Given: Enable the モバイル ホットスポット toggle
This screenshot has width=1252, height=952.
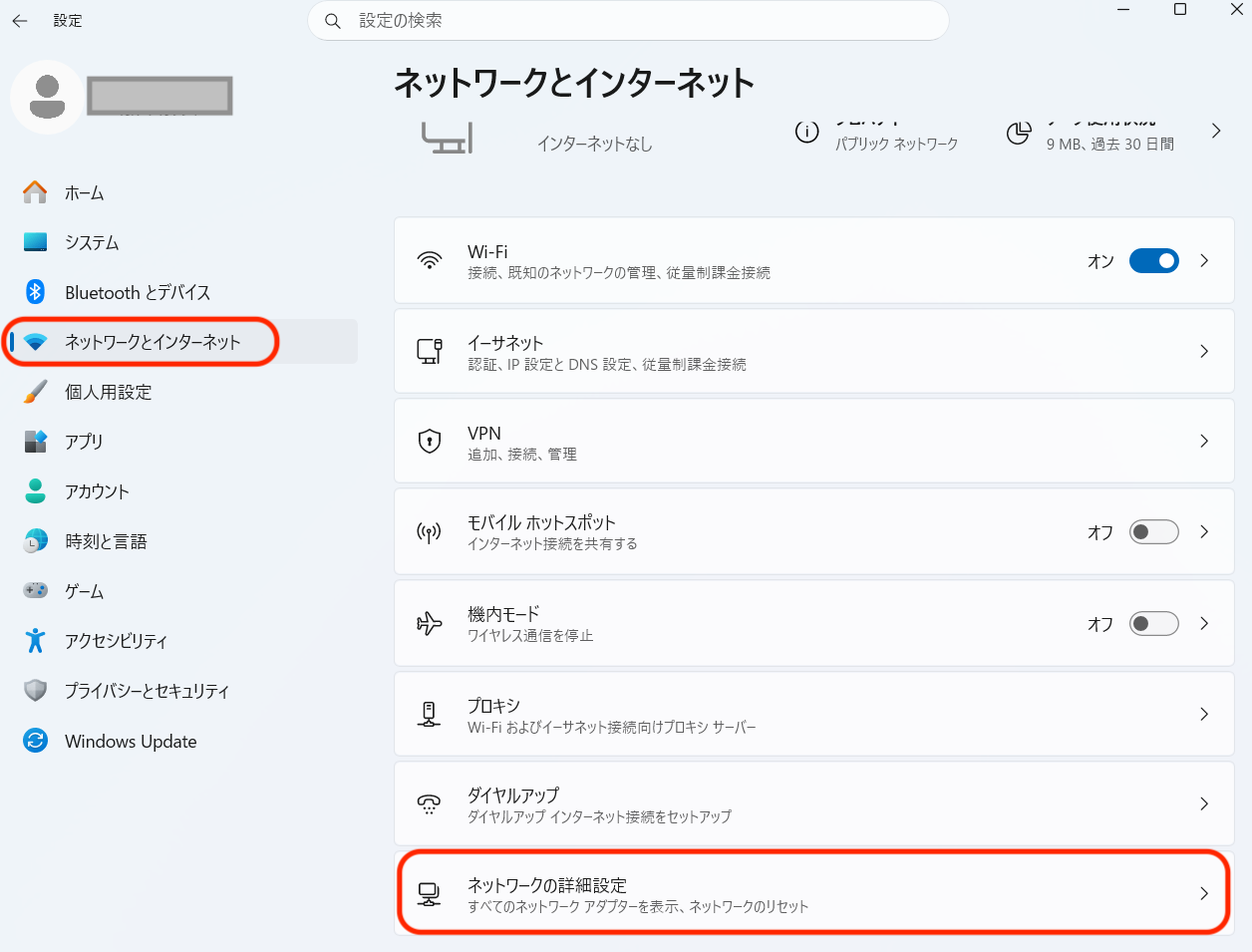Looking at the screenshot, I should [1154, 532].
